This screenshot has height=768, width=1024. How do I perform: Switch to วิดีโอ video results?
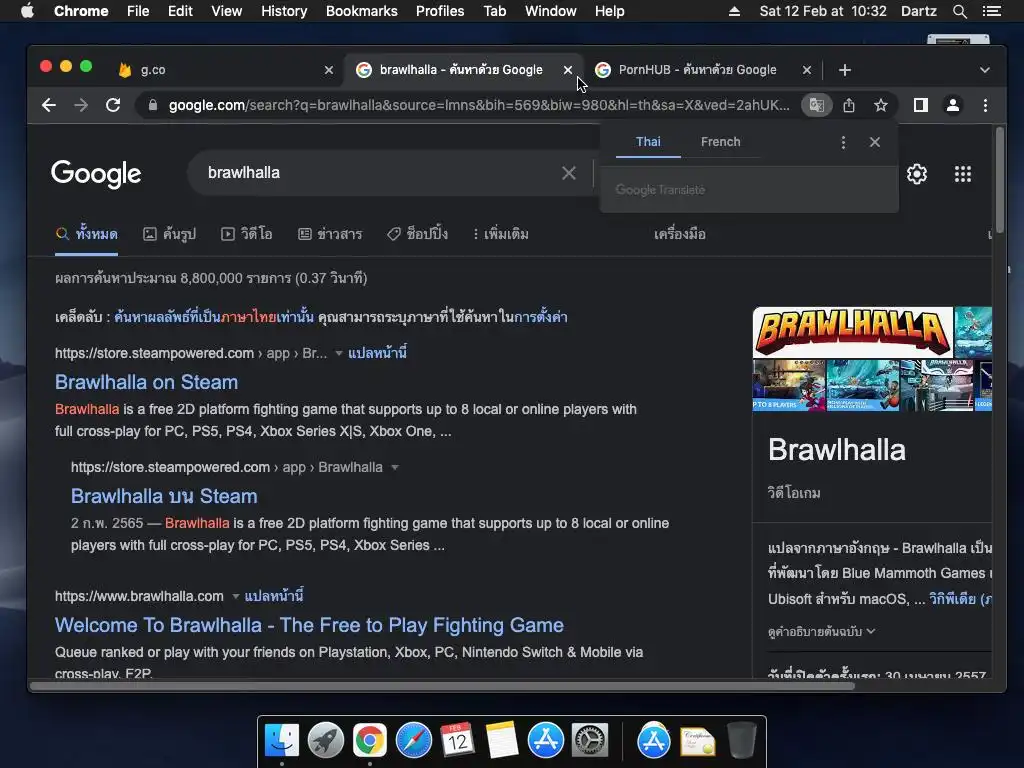pos(247,234)
